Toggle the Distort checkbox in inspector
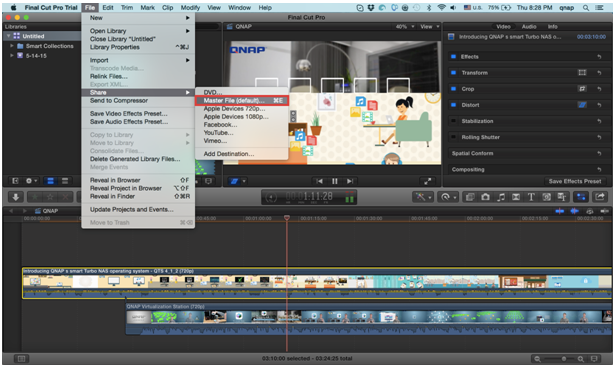This screenshot has width=615, height=367. coord(453,105)
